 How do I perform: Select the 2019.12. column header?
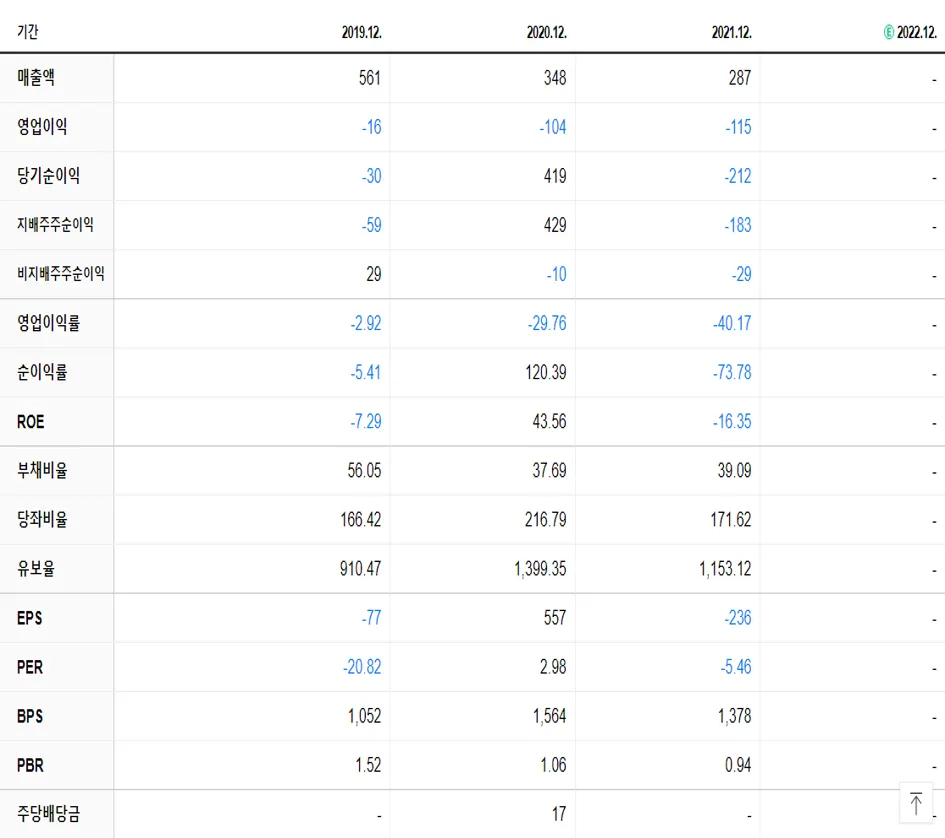pos(363,31)
